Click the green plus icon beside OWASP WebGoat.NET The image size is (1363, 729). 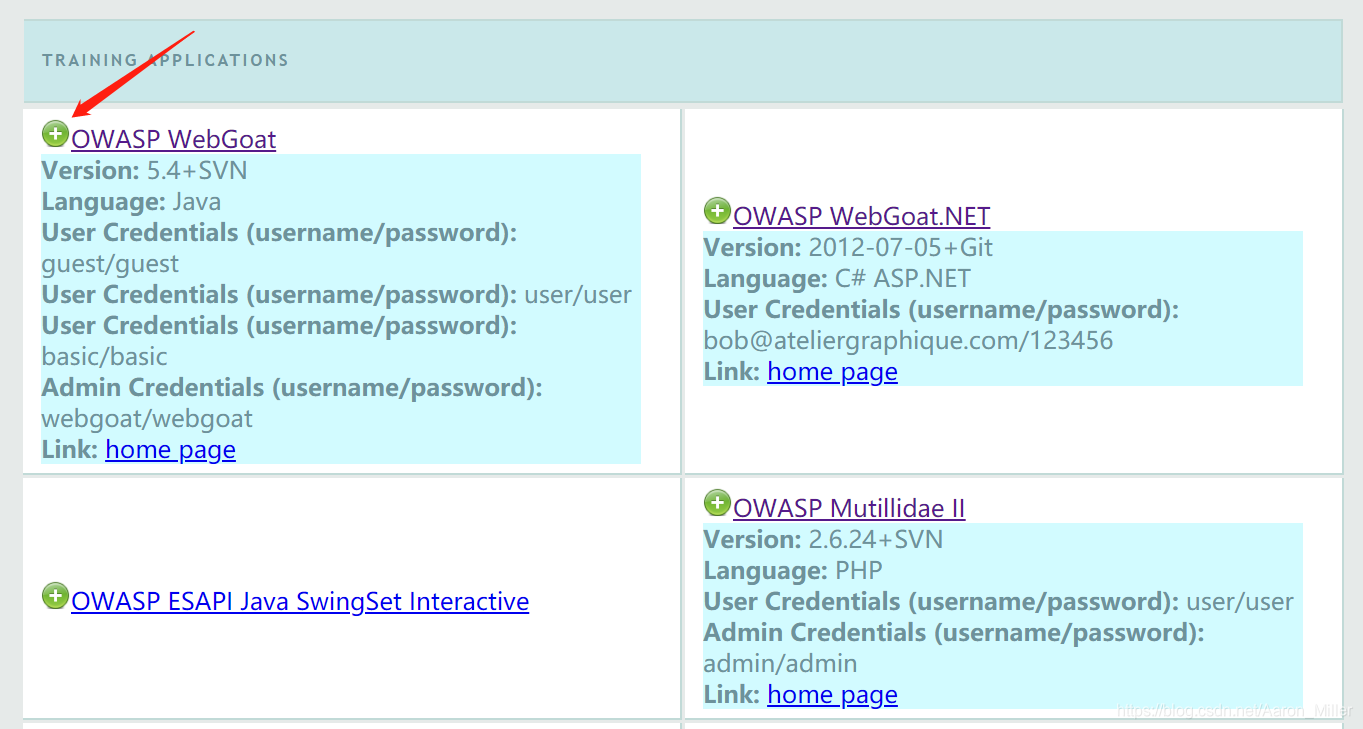[717, 211]
